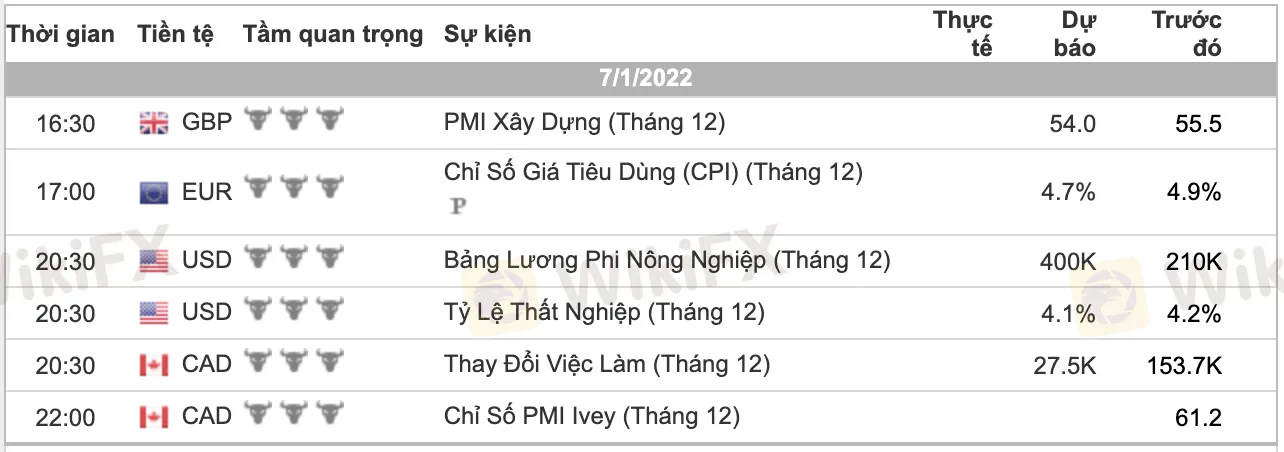Click the first bull icon in the PMI Xây Dựng row
Image resolution: width=1284 pixels, height=452 pixels.
pyautogui.click(x=259, y=121)
